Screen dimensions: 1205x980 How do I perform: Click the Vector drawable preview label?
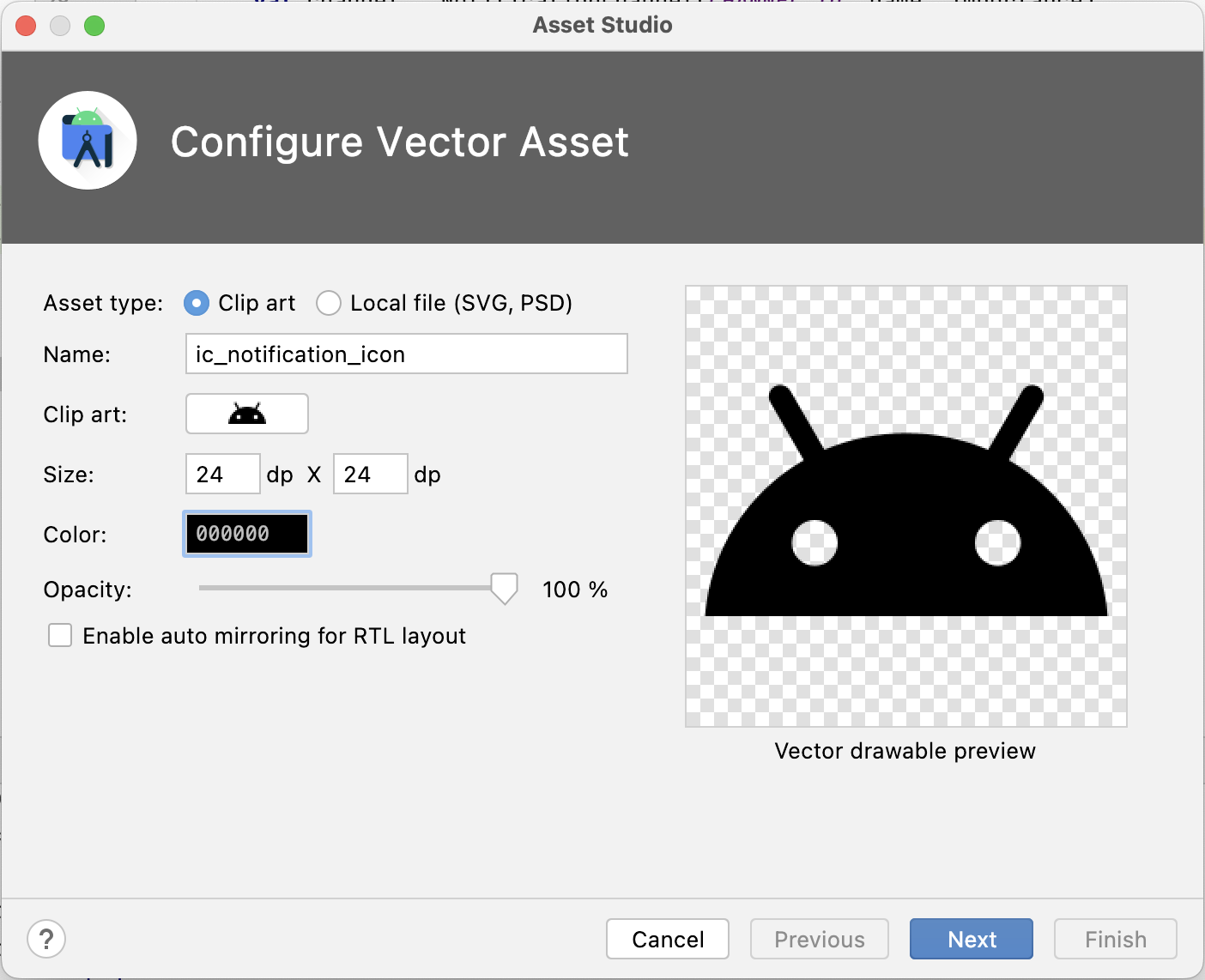click(x=905, y=751)
